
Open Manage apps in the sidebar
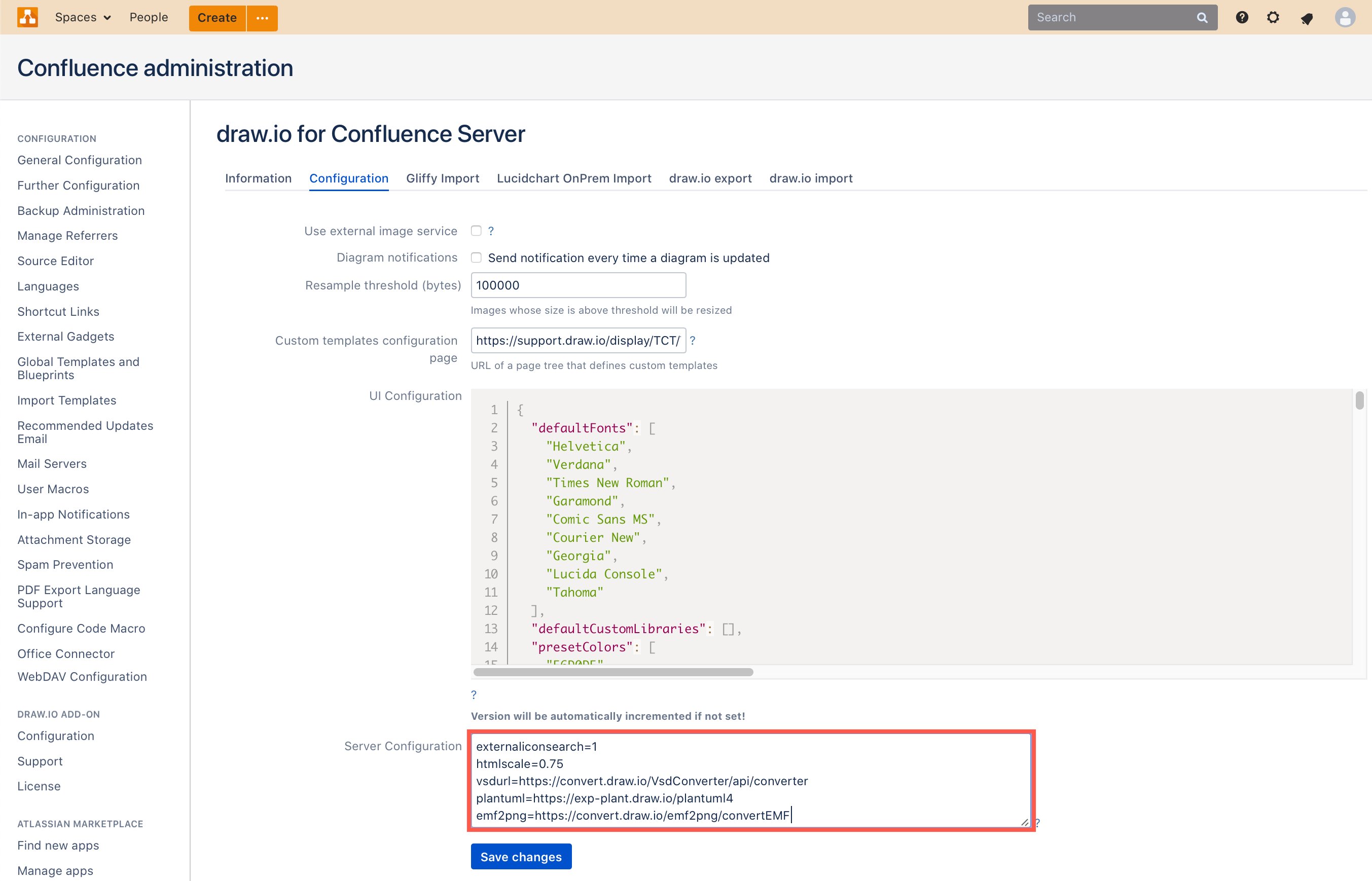point(55,870)
